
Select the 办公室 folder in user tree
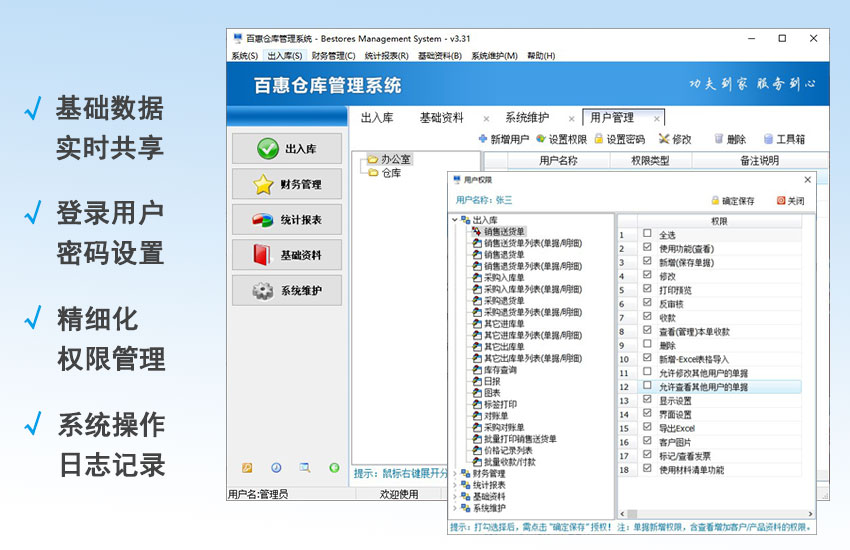[389, 159]
